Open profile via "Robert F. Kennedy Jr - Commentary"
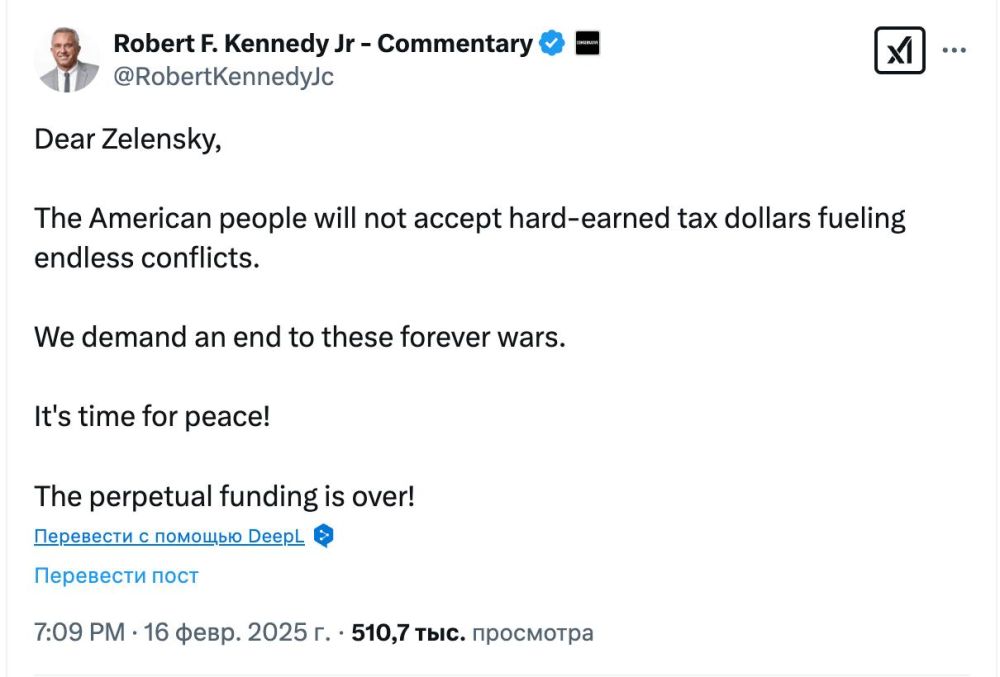Screen dimensions: 1000x677 pos(322,43)
